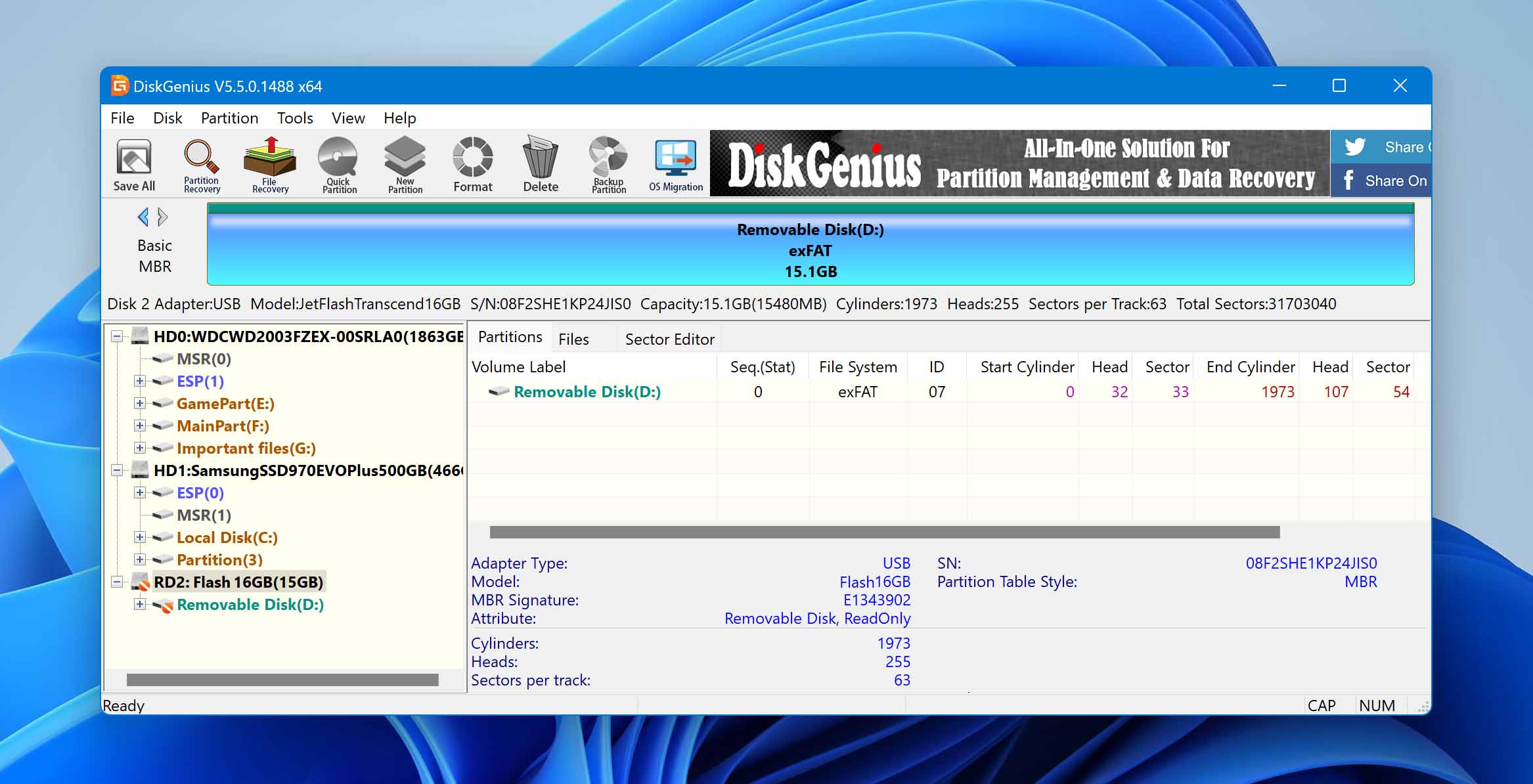1533x784 pixels.
Task: Go to previous disk arrow
Action: point(143,217)
